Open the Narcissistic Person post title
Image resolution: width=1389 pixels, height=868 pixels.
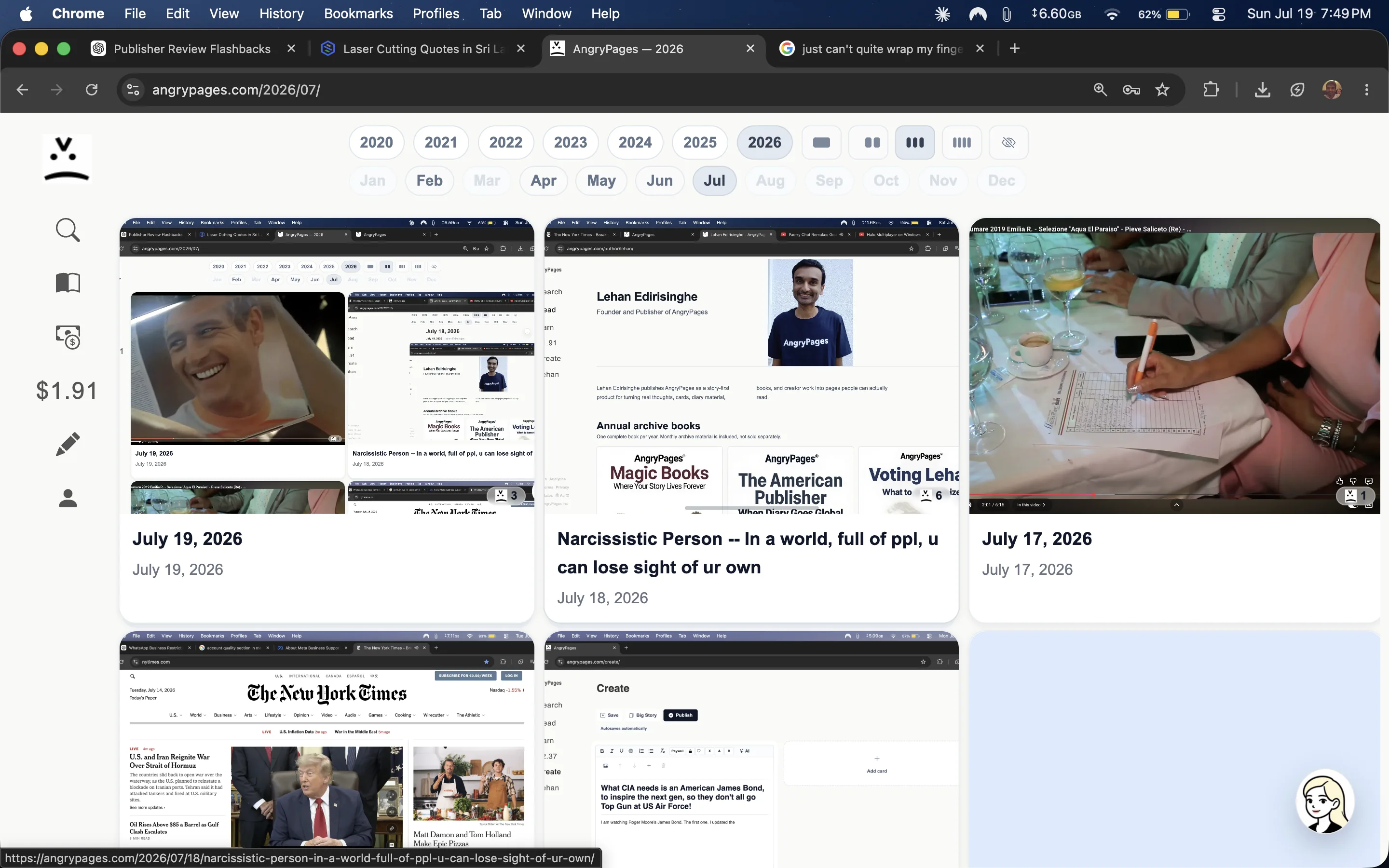tap(747, 553)
